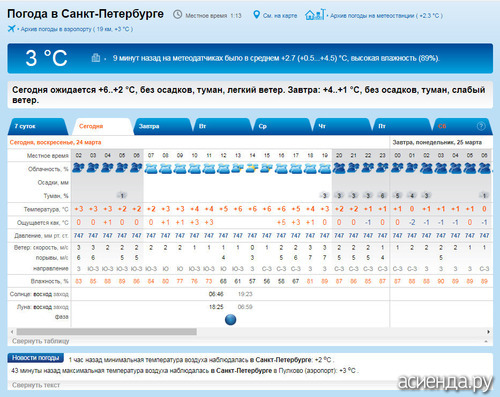
Task: Click moonrise time 18:25
Action: 216,307
